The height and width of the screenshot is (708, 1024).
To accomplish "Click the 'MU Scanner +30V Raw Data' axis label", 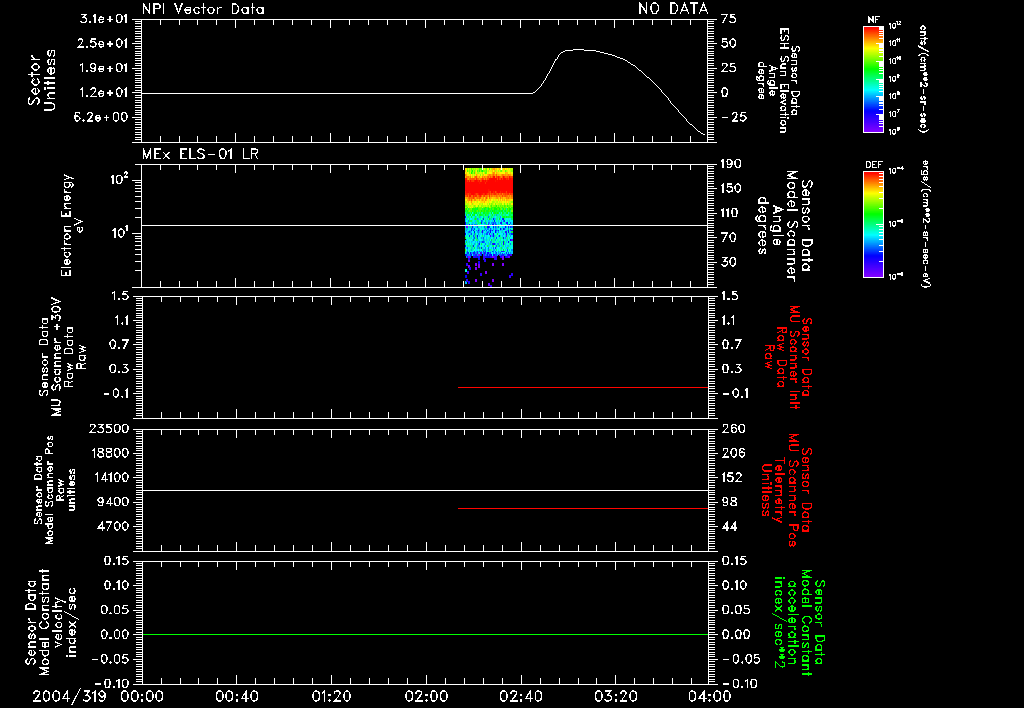I will click(61, 357).
